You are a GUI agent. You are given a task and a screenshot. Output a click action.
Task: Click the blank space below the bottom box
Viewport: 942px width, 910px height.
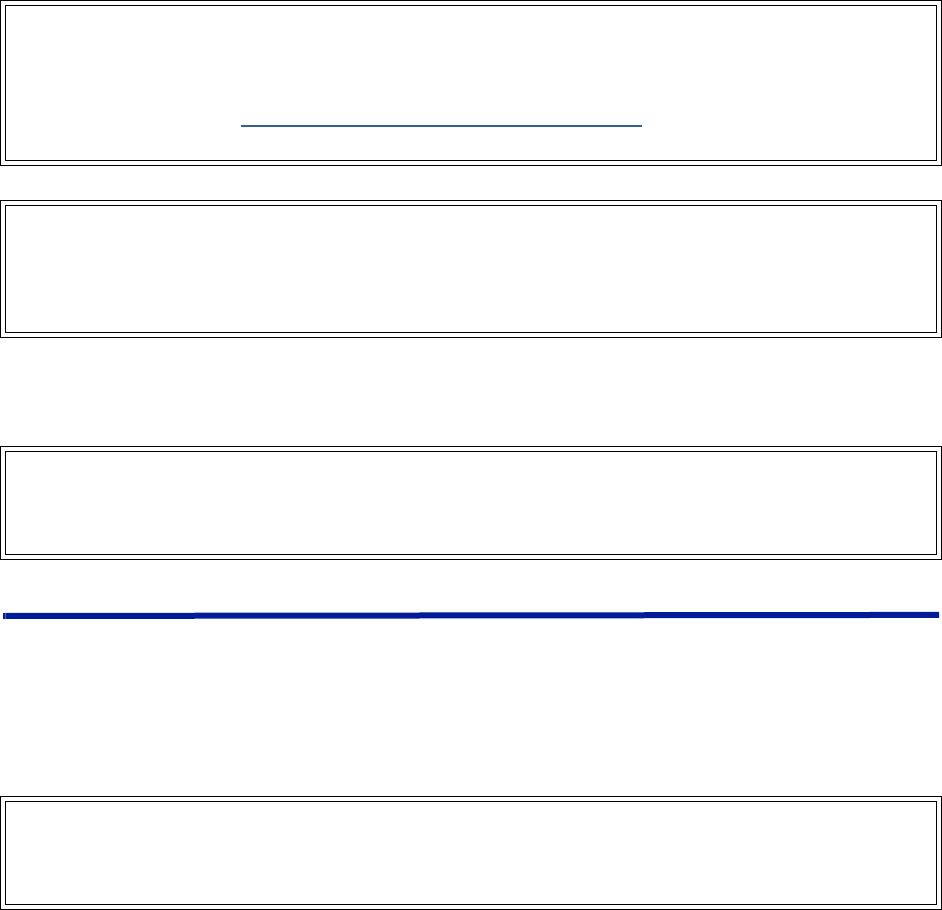click(x=470, y=906)
